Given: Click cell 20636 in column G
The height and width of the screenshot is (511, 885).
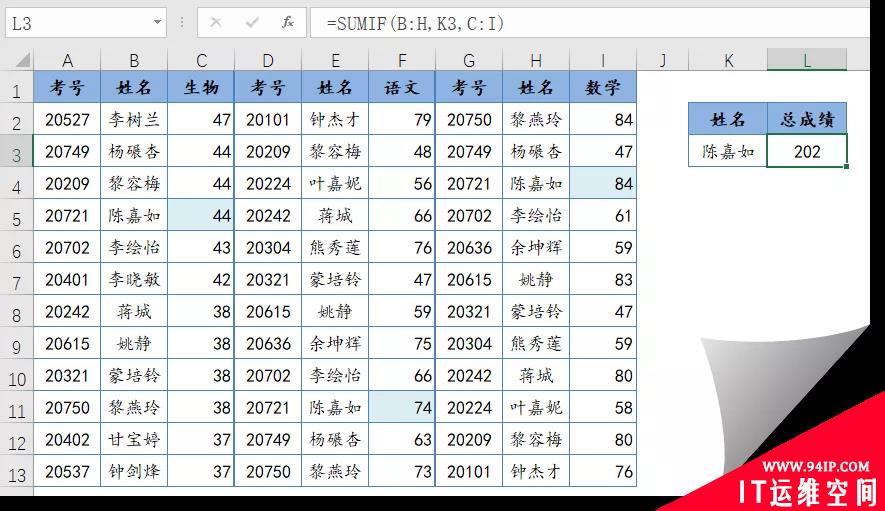Looking at the screenshot, I should click(469, 247).
